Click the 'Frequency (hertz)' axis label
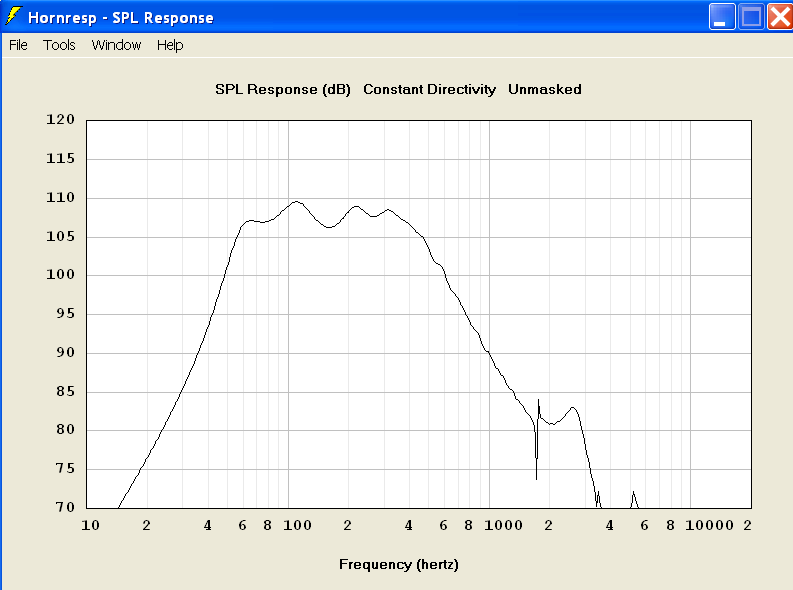 coord(399,564)
